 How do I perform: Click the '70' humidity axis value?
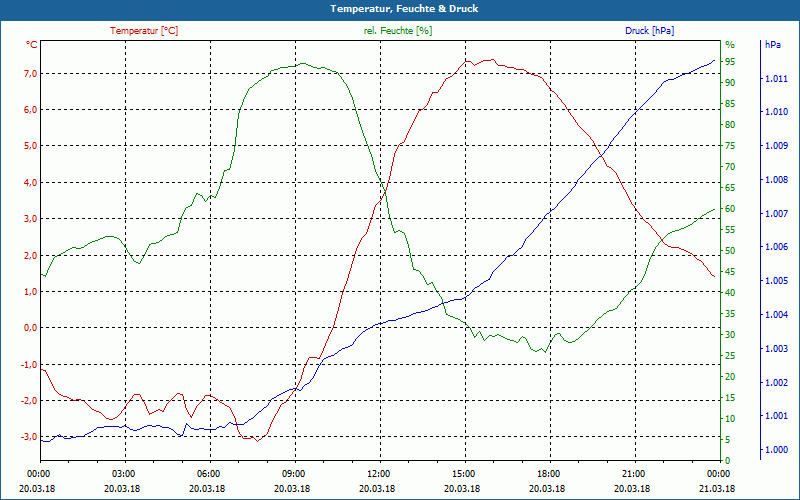[730, 167]
